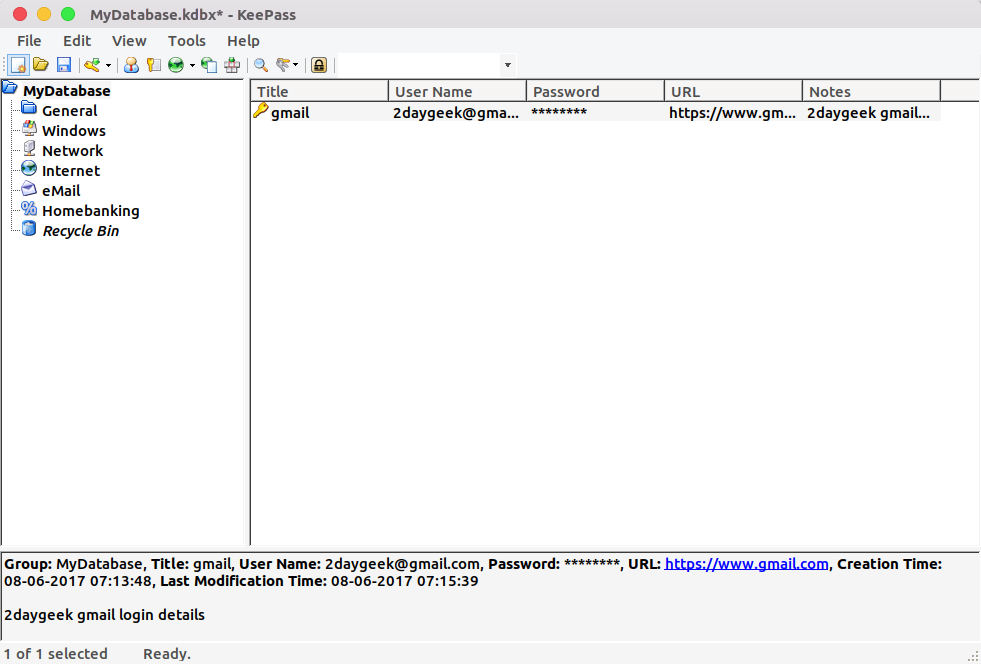Click the Recycle Bin trash icon
The height and width of the screenshot is (664, 981).
pyautogui.click(x=29, y=228)
